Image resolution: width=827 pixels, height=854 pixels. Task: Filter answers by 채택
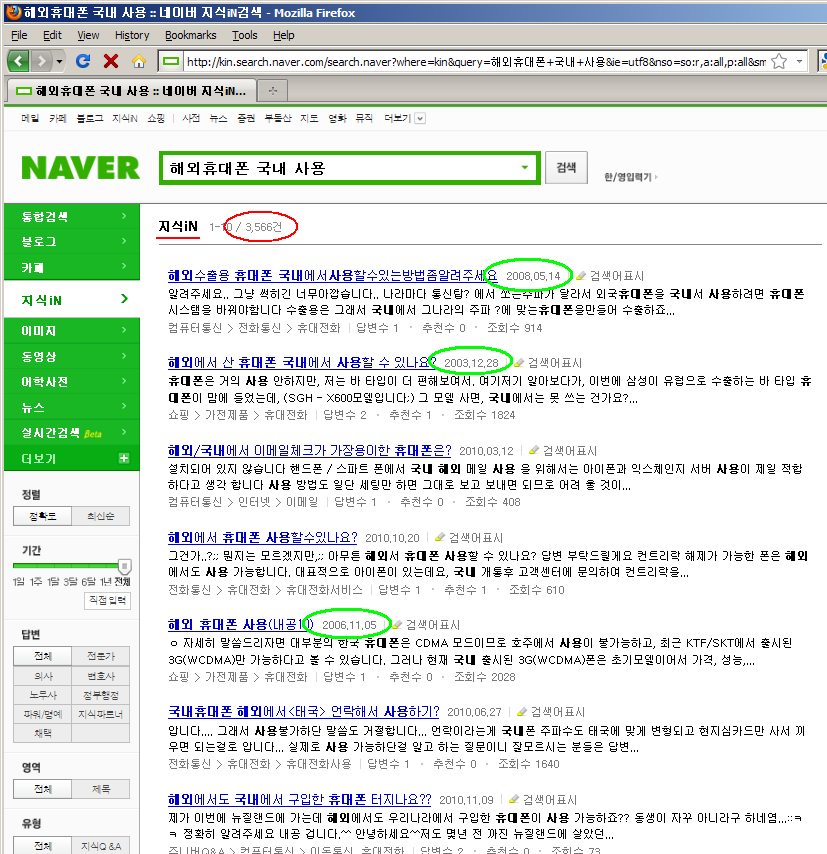(42, 733)
